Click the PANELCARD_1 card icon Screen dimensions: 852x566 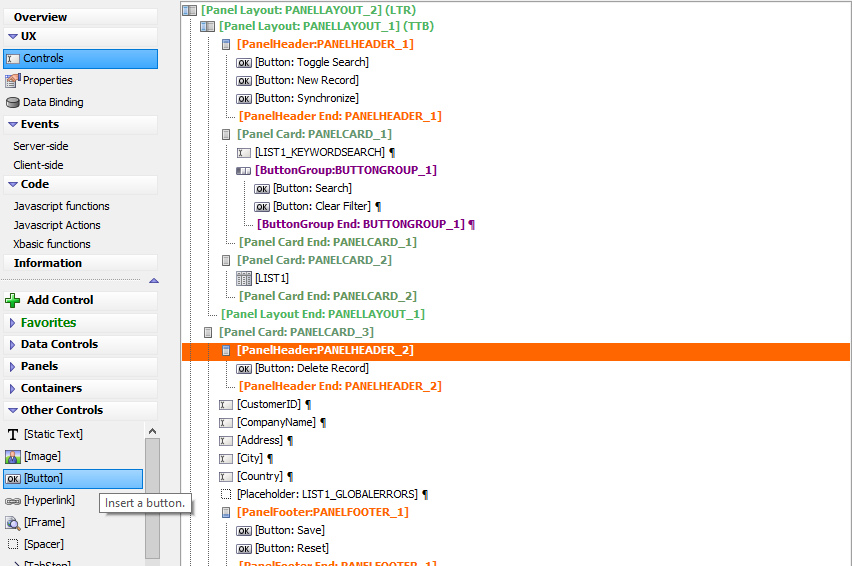[226, 135]
